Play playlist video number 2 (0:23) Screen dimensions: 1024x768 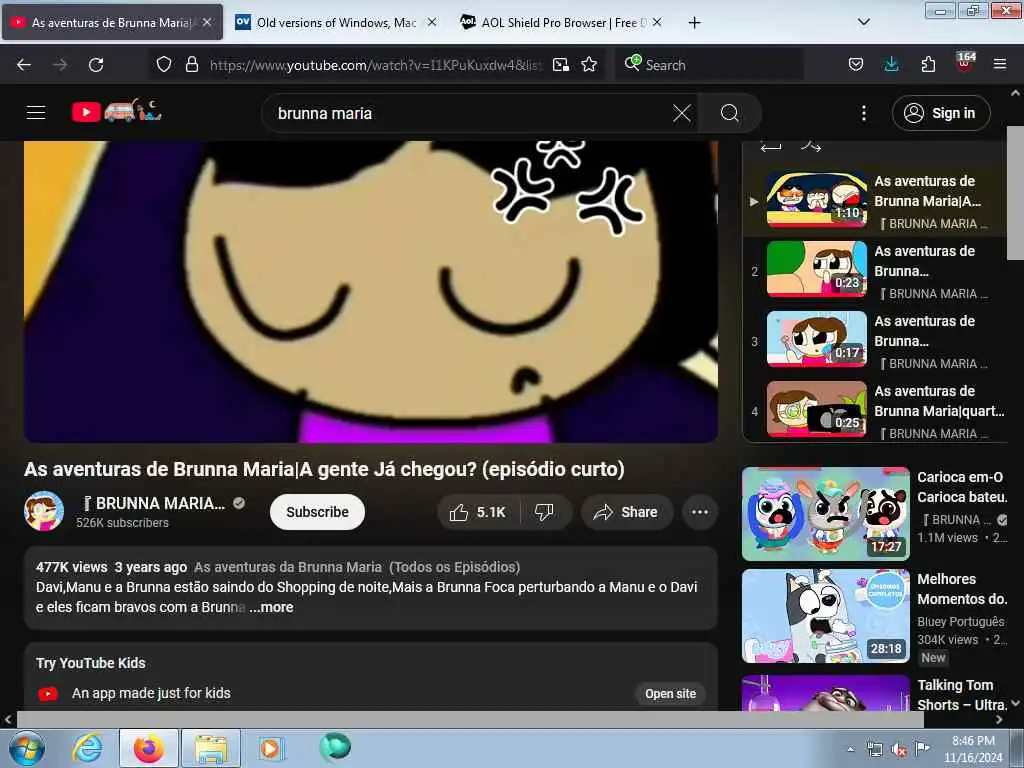(816, 269)
